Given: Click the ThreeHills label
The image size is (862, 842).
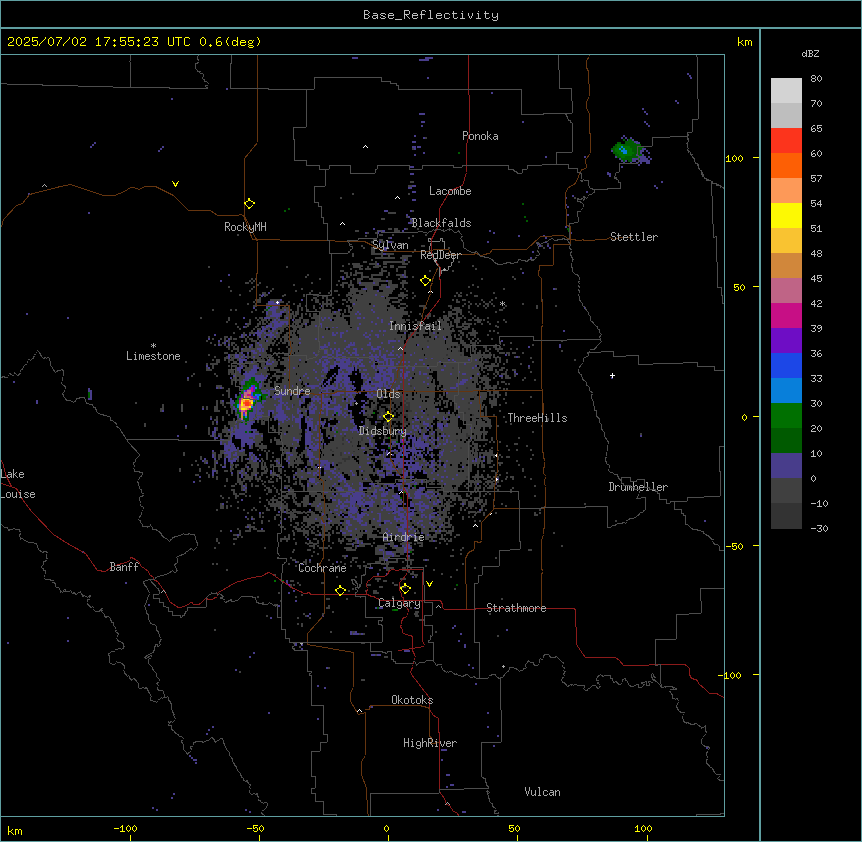Looking at the screenshot, I should click(537, 418).
